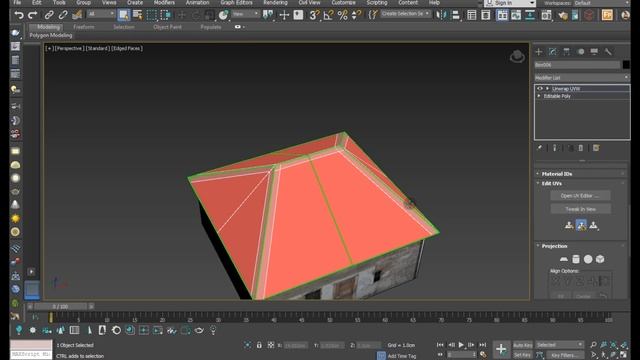Click the Undo arrow icon
The image size is (640, 360).
19,15
